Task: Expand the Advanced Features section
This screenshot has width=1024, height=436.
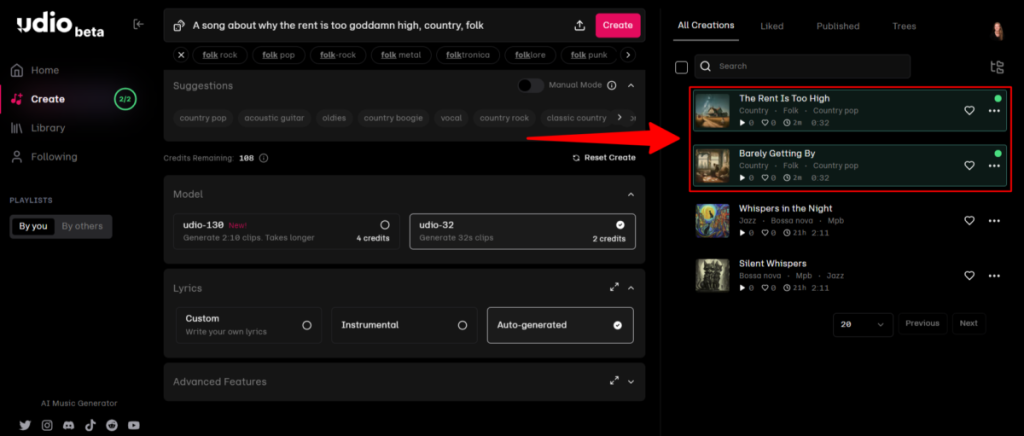Action: (631, 382)
